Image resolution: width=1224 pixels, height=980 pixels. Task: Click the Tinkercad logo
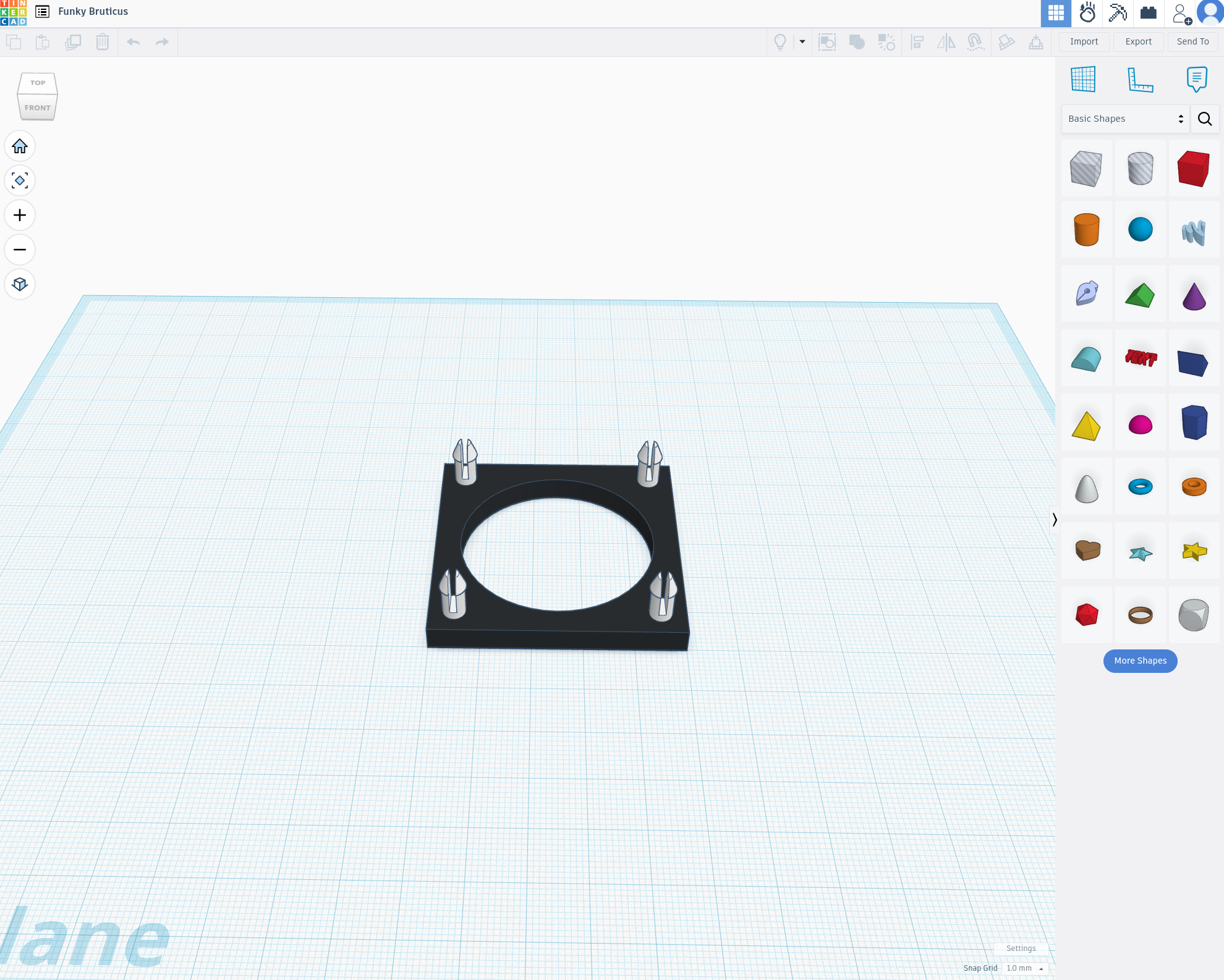point(14,12)
